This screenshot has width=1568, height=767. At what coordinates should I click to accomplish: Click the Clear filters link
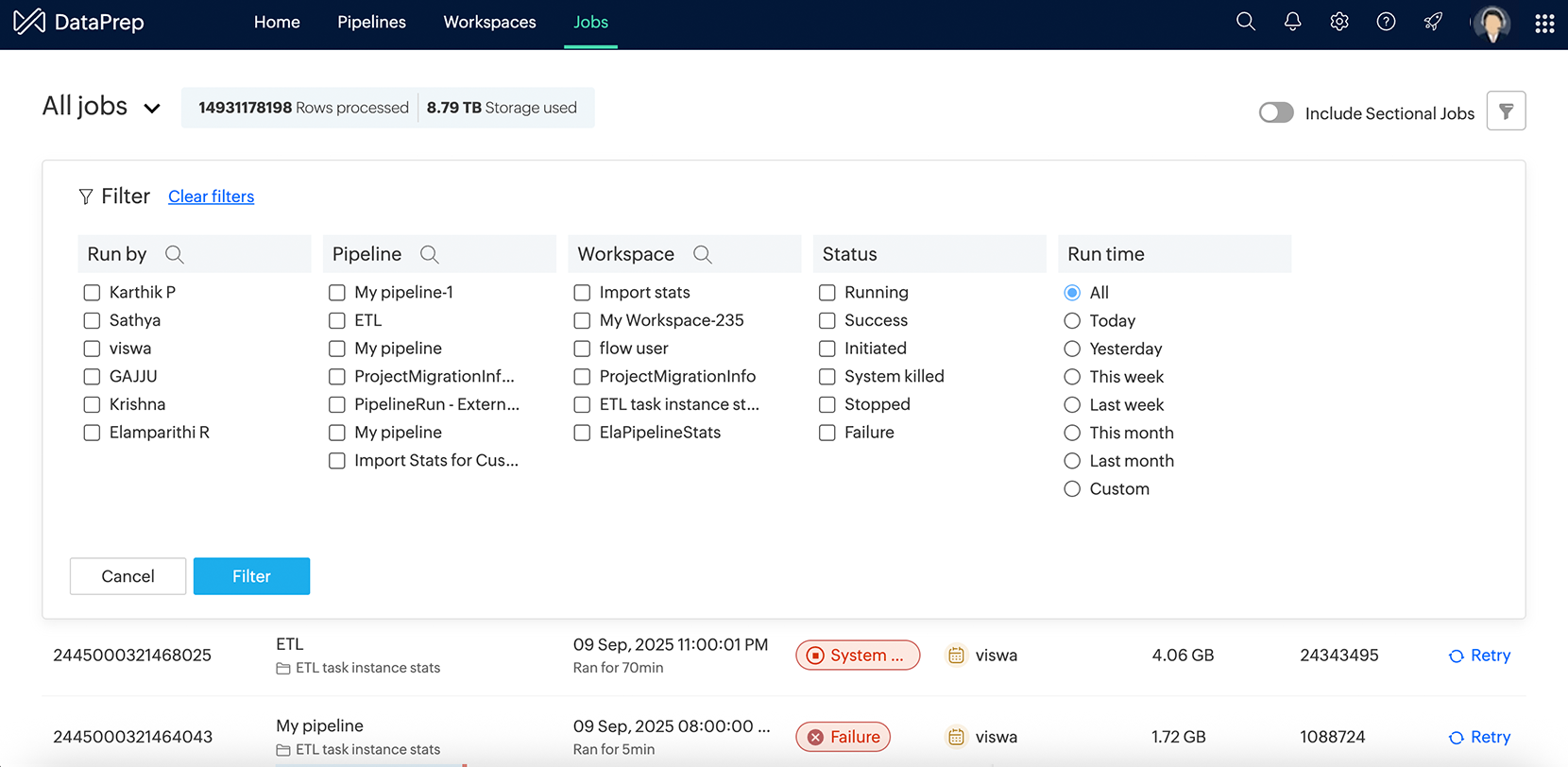tap(211, 196)
